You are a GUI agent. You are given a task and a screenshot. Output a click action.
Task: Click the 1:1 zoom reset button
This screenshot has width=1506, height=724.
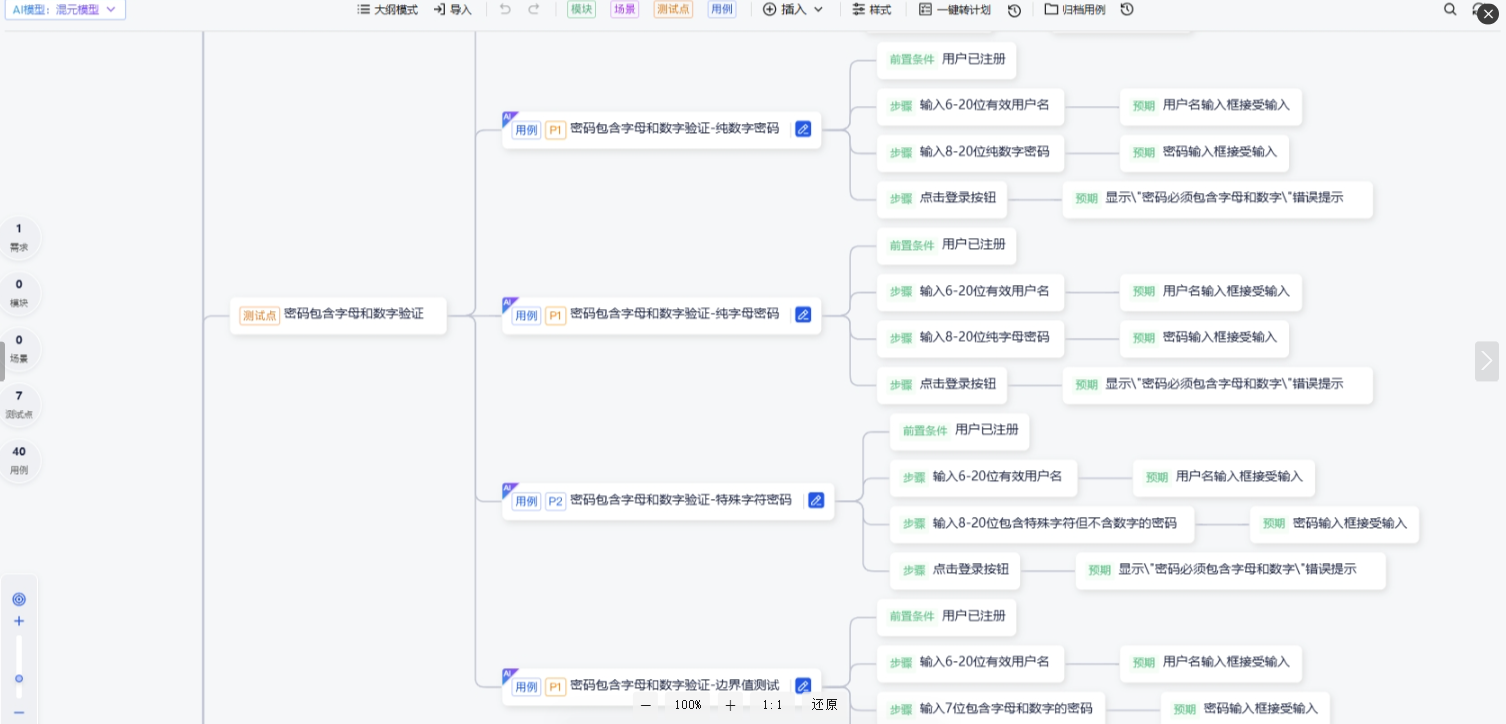pos(772,705)
